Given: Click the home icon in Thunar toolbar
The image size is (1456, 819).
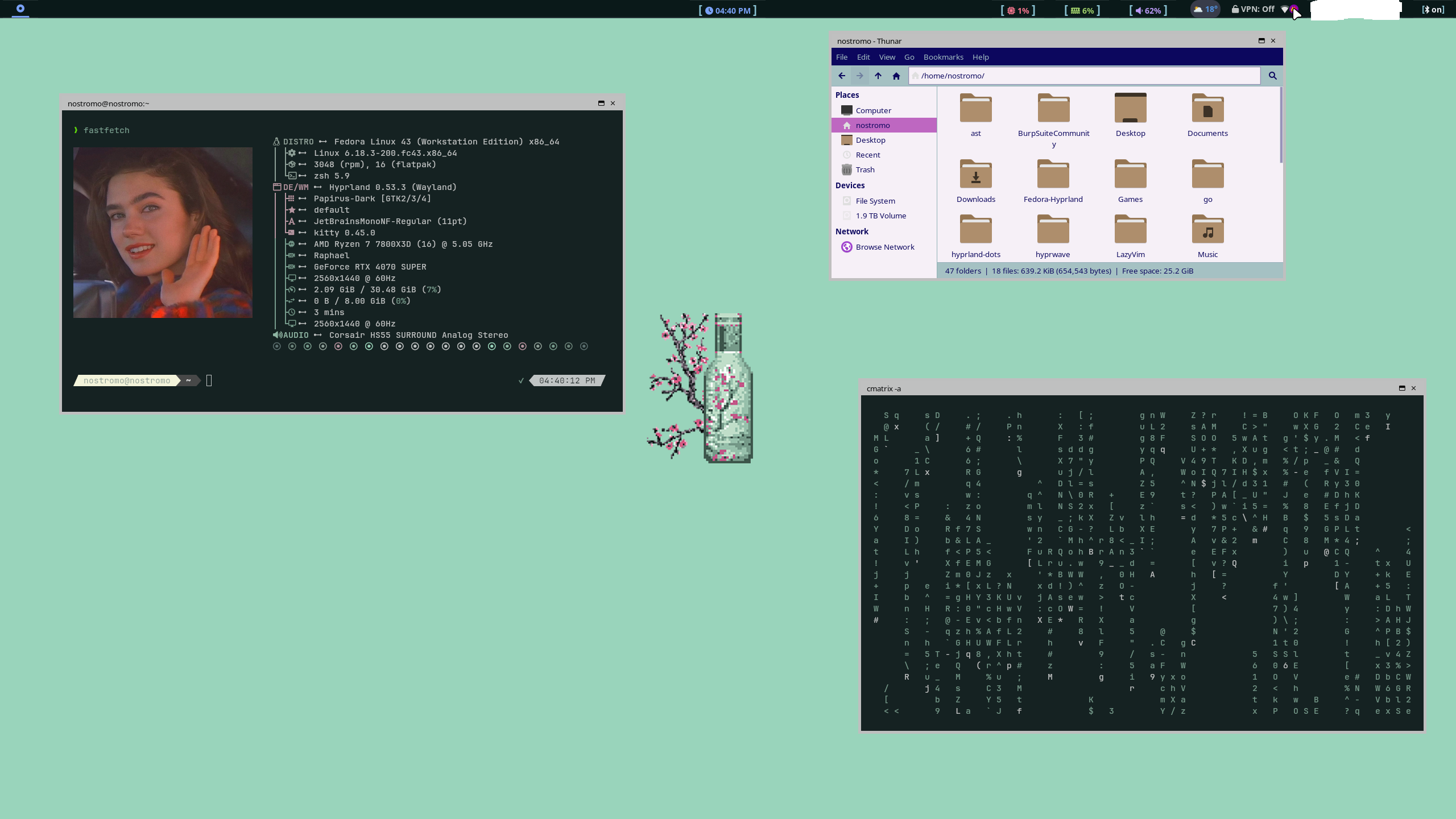Looking at the screenshot, I should [x=896, y=76].
